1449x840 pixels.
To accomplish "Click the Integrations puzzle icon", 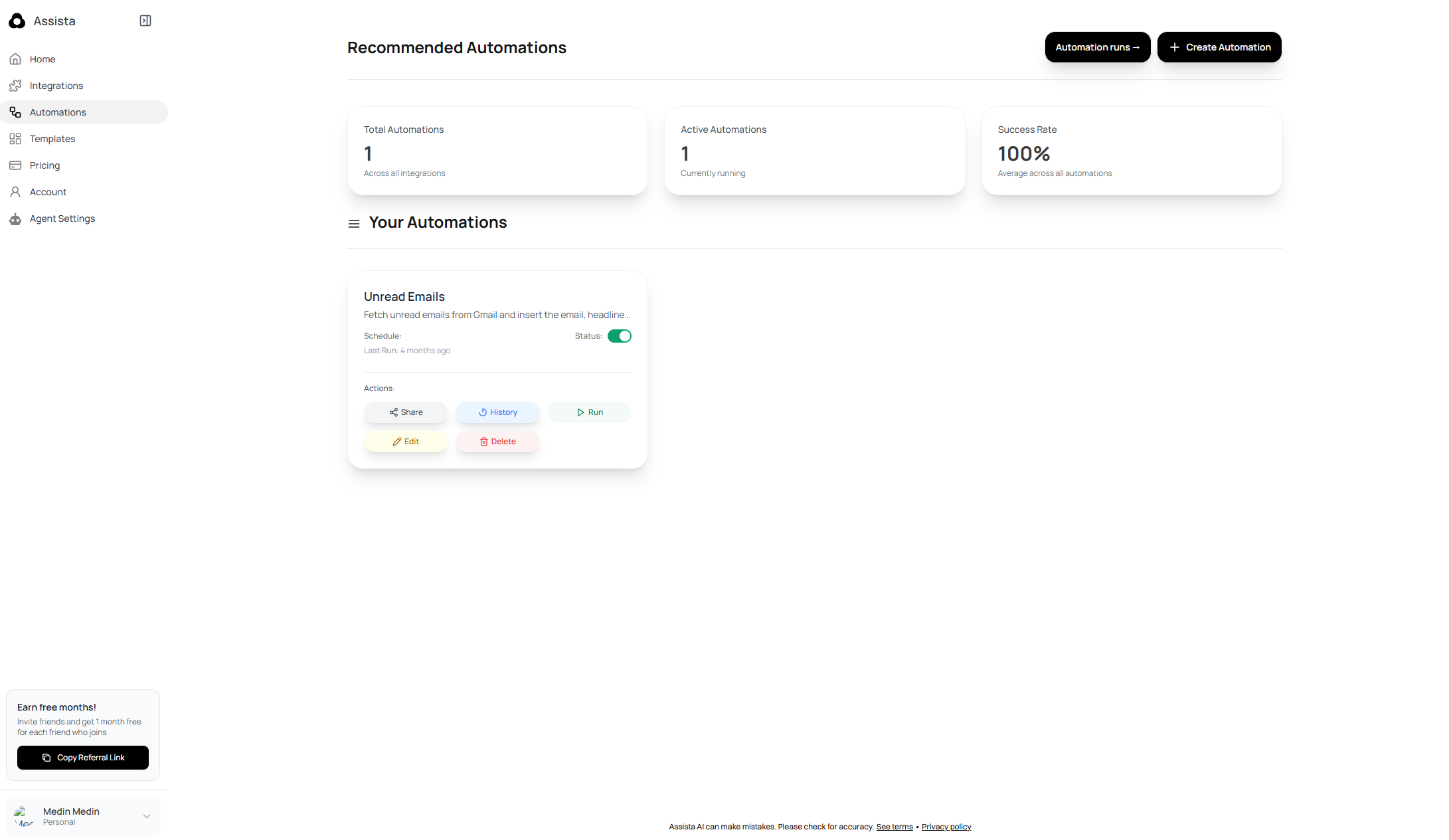I will [15, 86].
